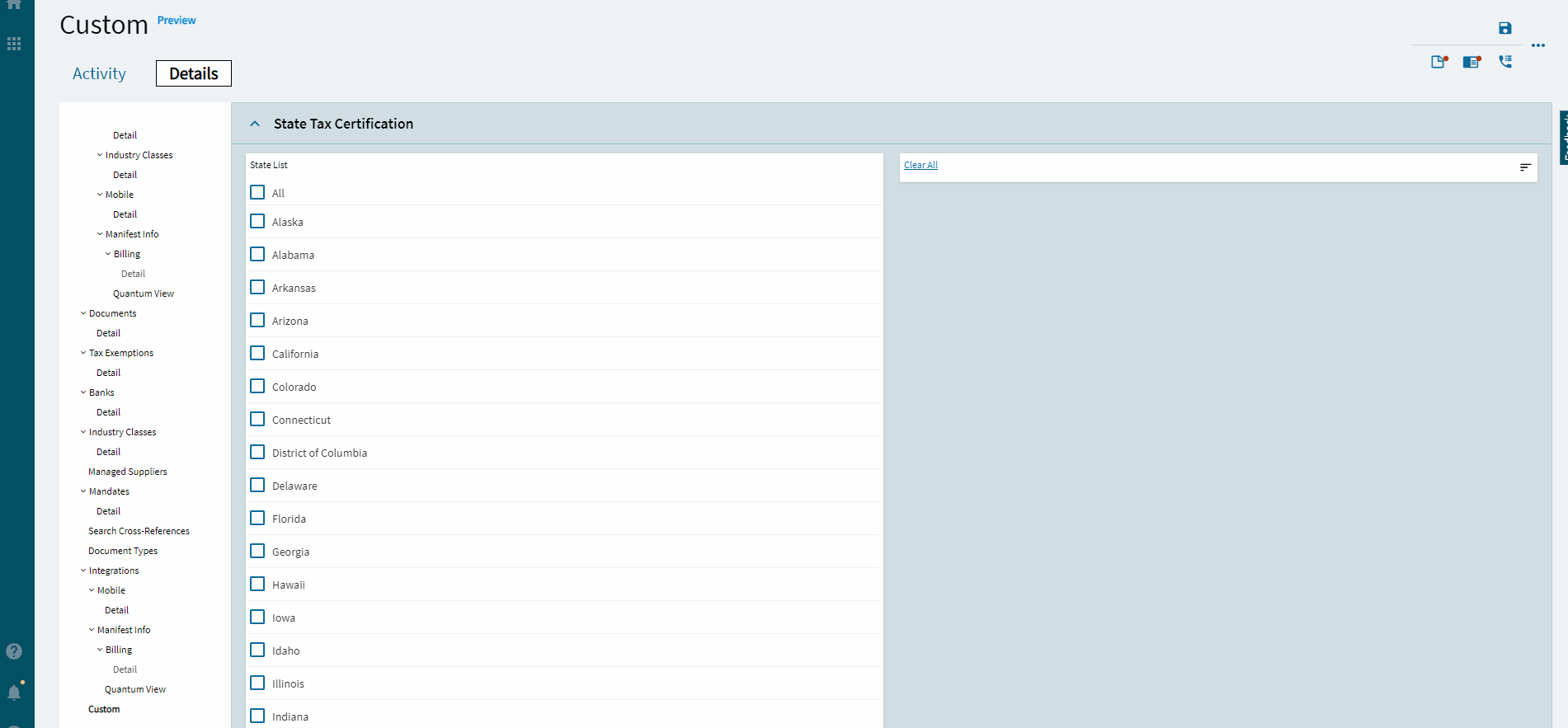Open Document Types in the tree
This screenshot has height=728, width=1568.
(x=123, y=551)
